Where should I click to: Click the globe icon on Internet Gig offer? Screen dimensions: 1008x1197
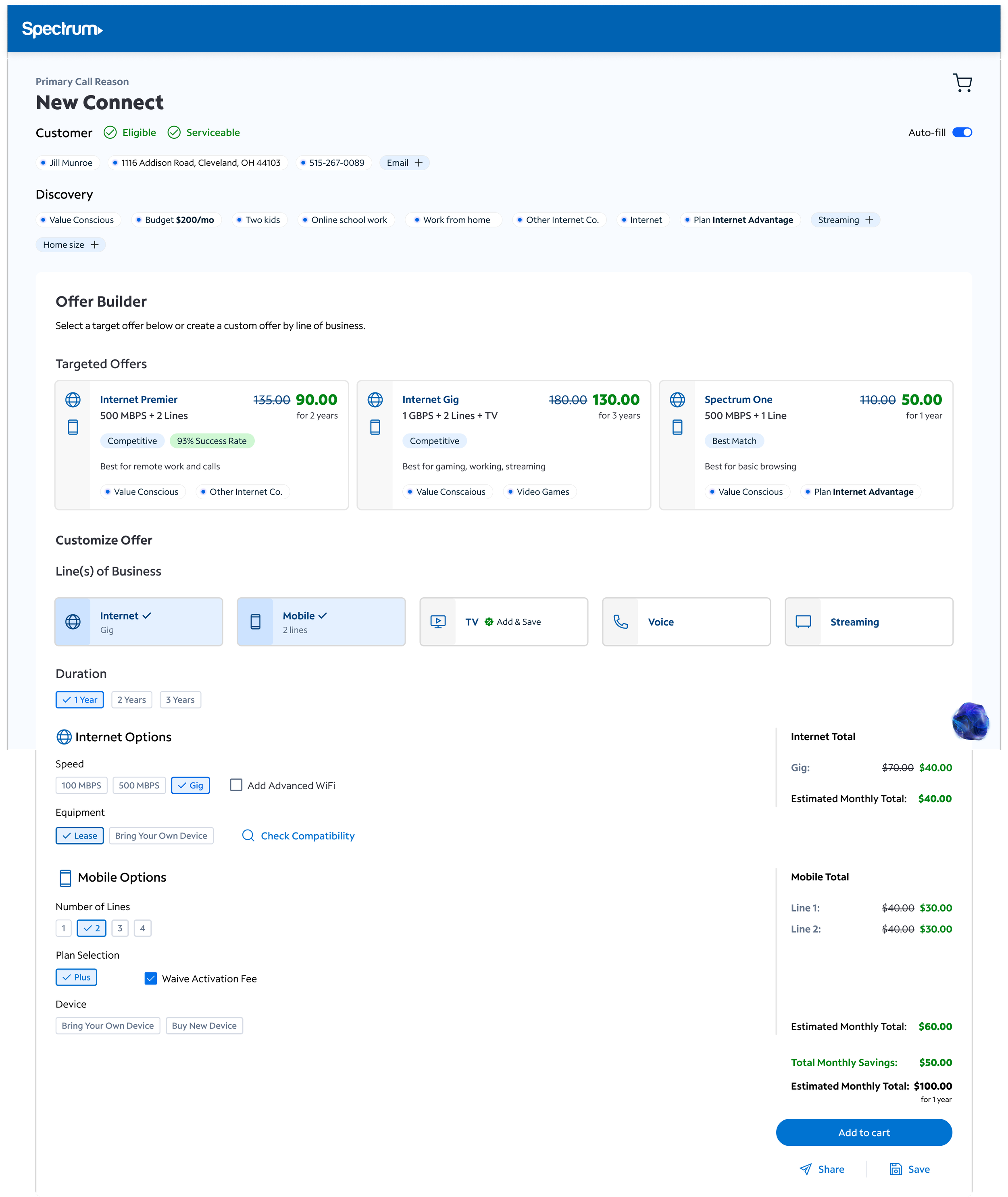click(375, 400)
